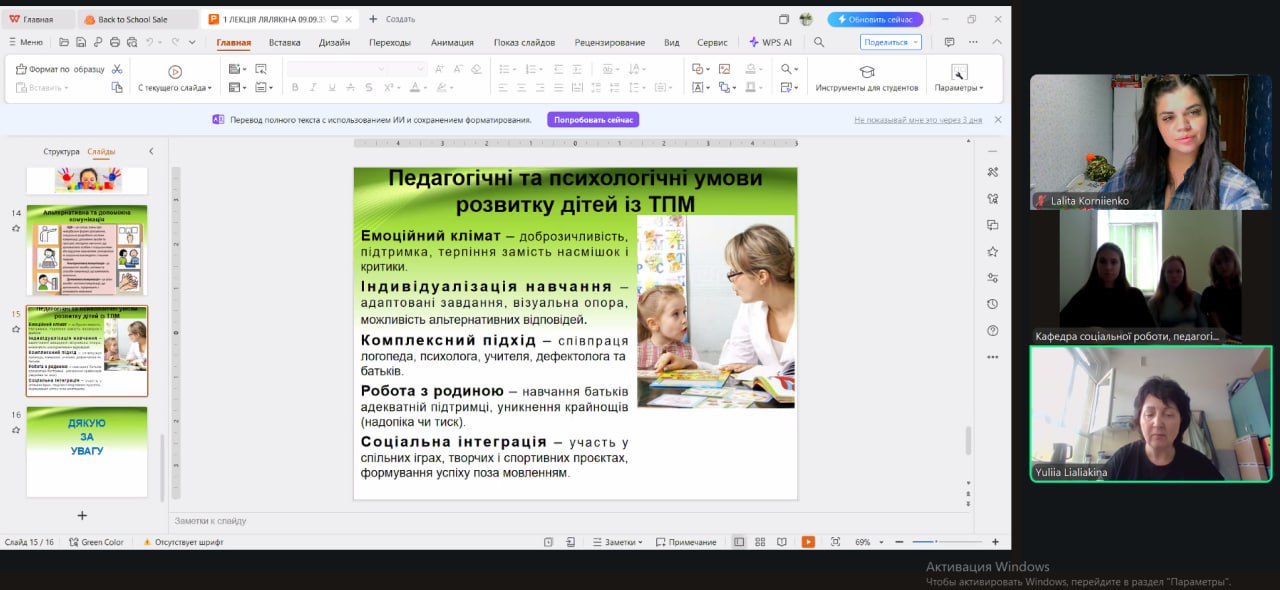Open the Вид ribbon tab
The image size is (1280, 590).
click(x=672, y=42)
